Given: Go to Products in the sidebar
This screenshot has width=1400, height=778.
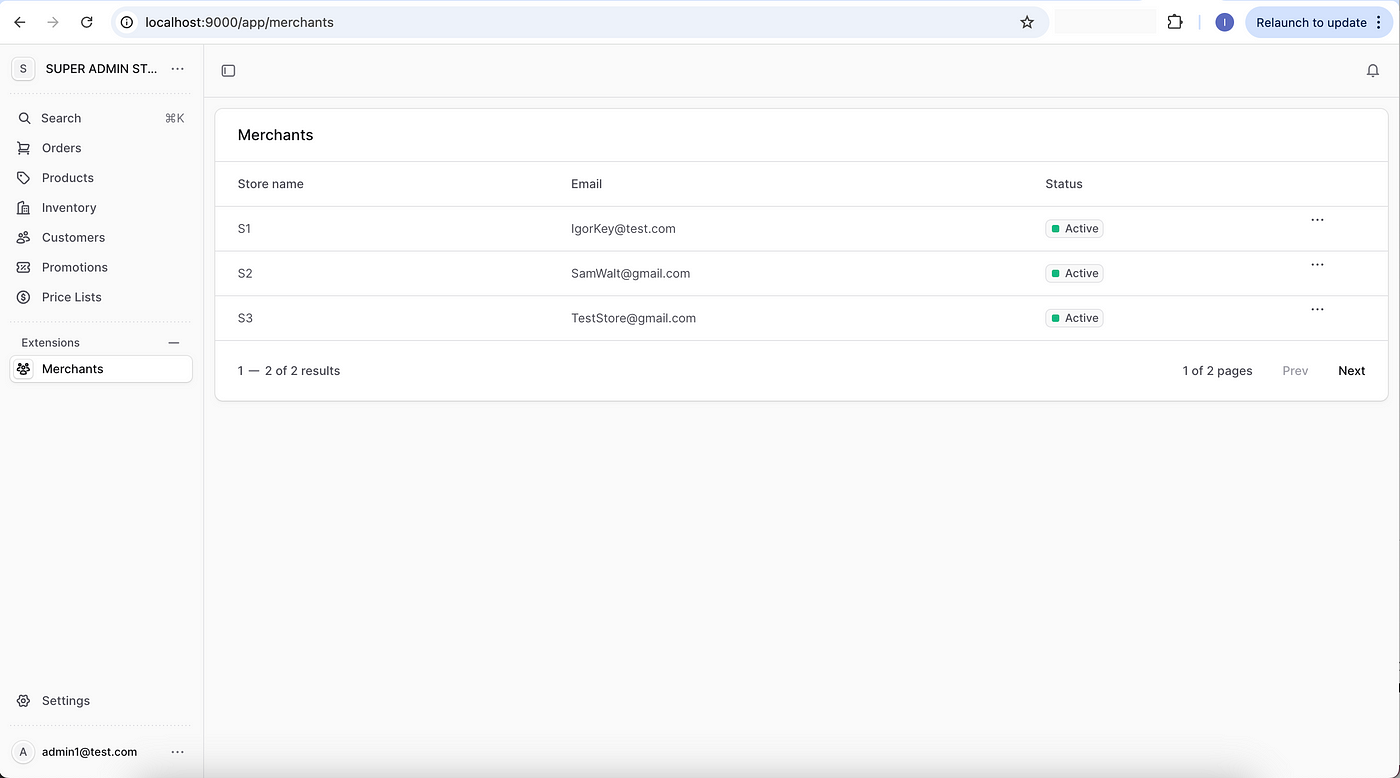Looking at the screenshot, I should pos(101,178).
